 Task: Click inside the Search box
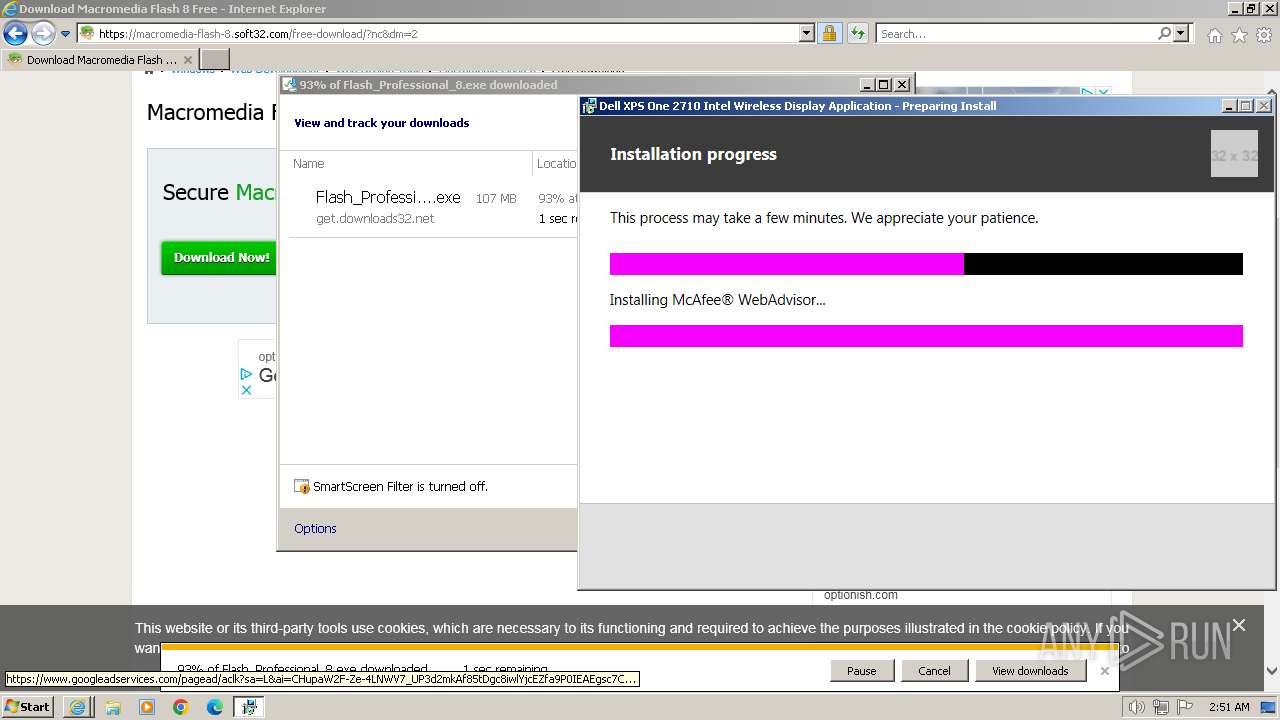(x=1016, y=33)
